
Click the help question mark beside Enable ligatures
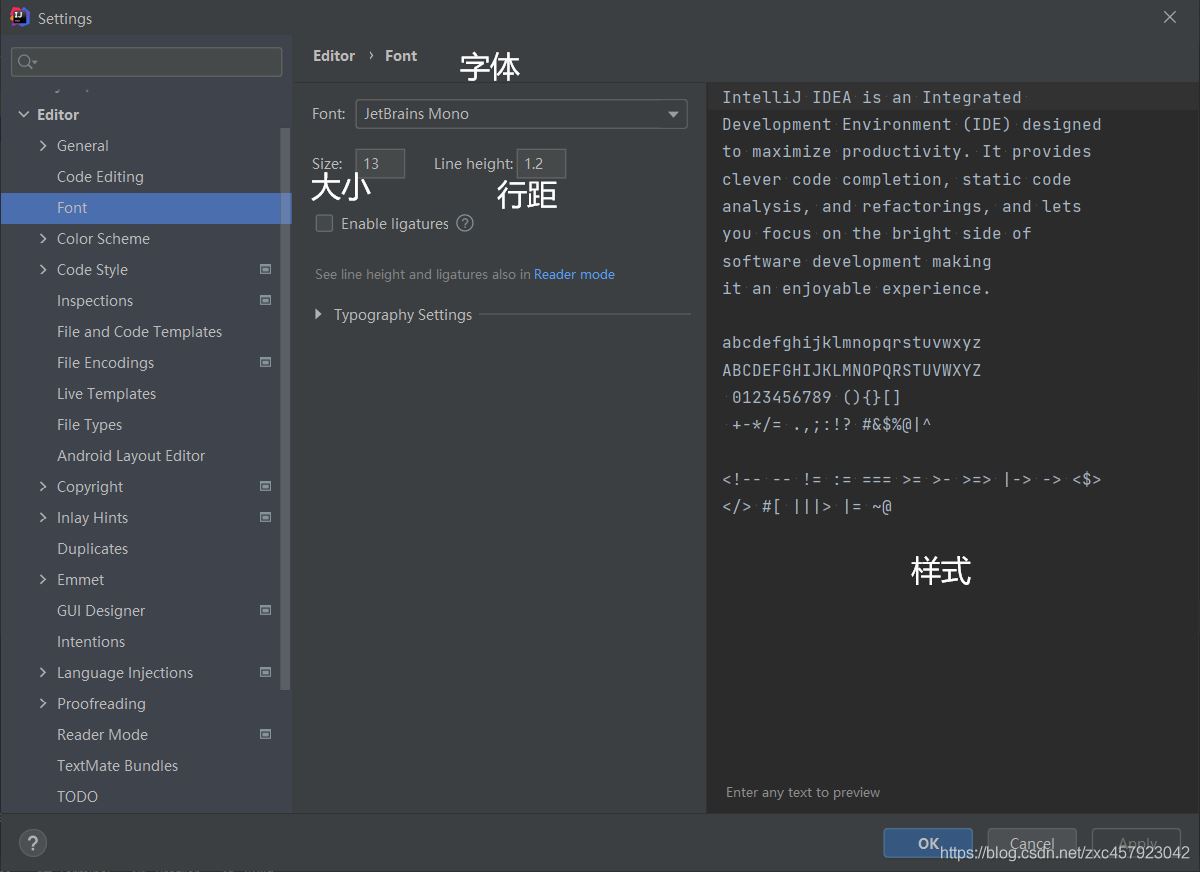[x=465, y=223]
